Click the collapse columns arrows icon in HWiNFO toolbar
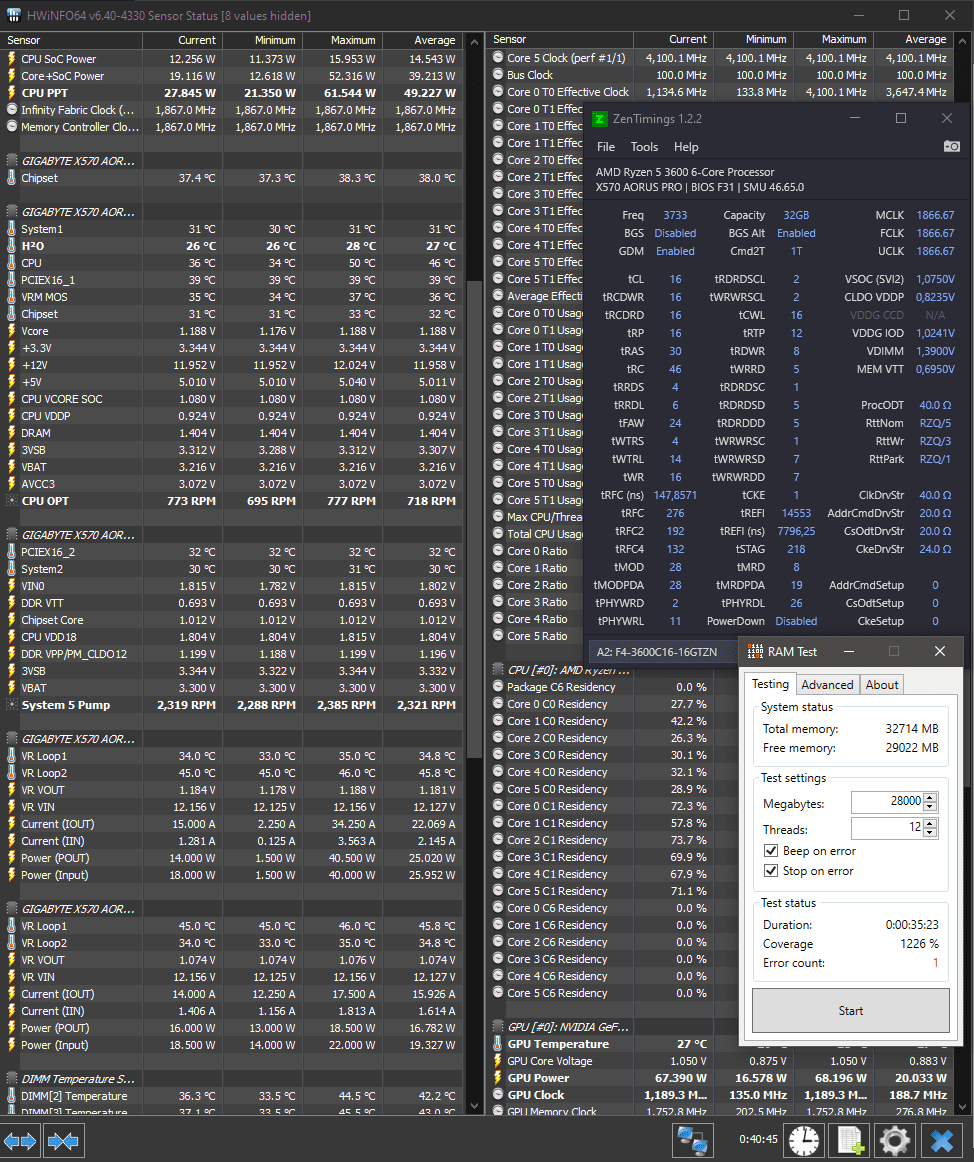The width and height of the screenshot is (974, 1162). point(63,1141)
